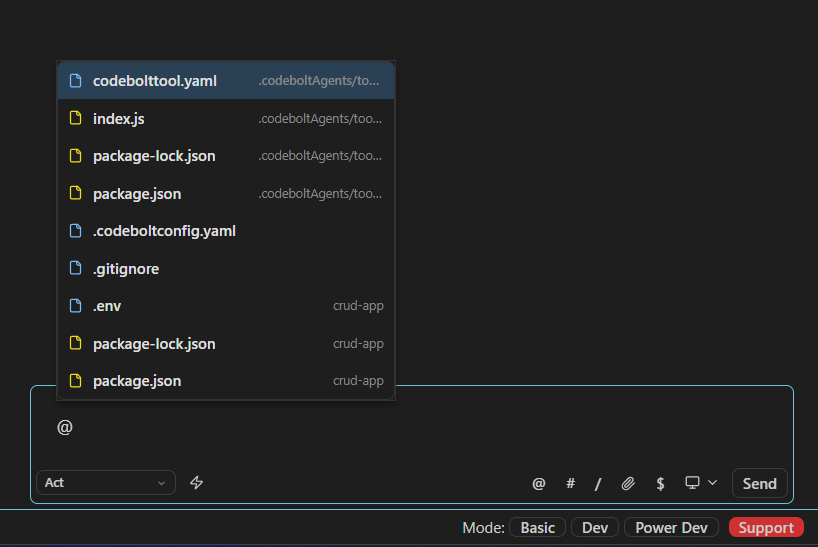The image size is (818, 547).
Task: Select codebolttool.yaml from suggestions
Action: [x=226, y=81]
